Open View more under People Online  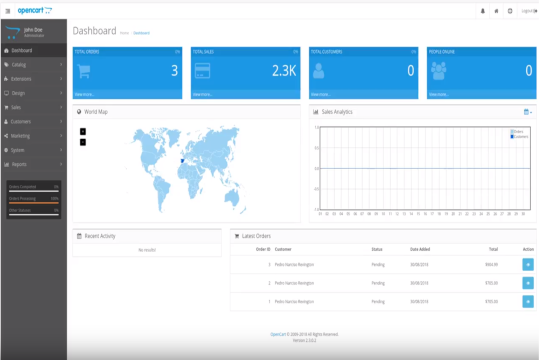tap(438, 94)
